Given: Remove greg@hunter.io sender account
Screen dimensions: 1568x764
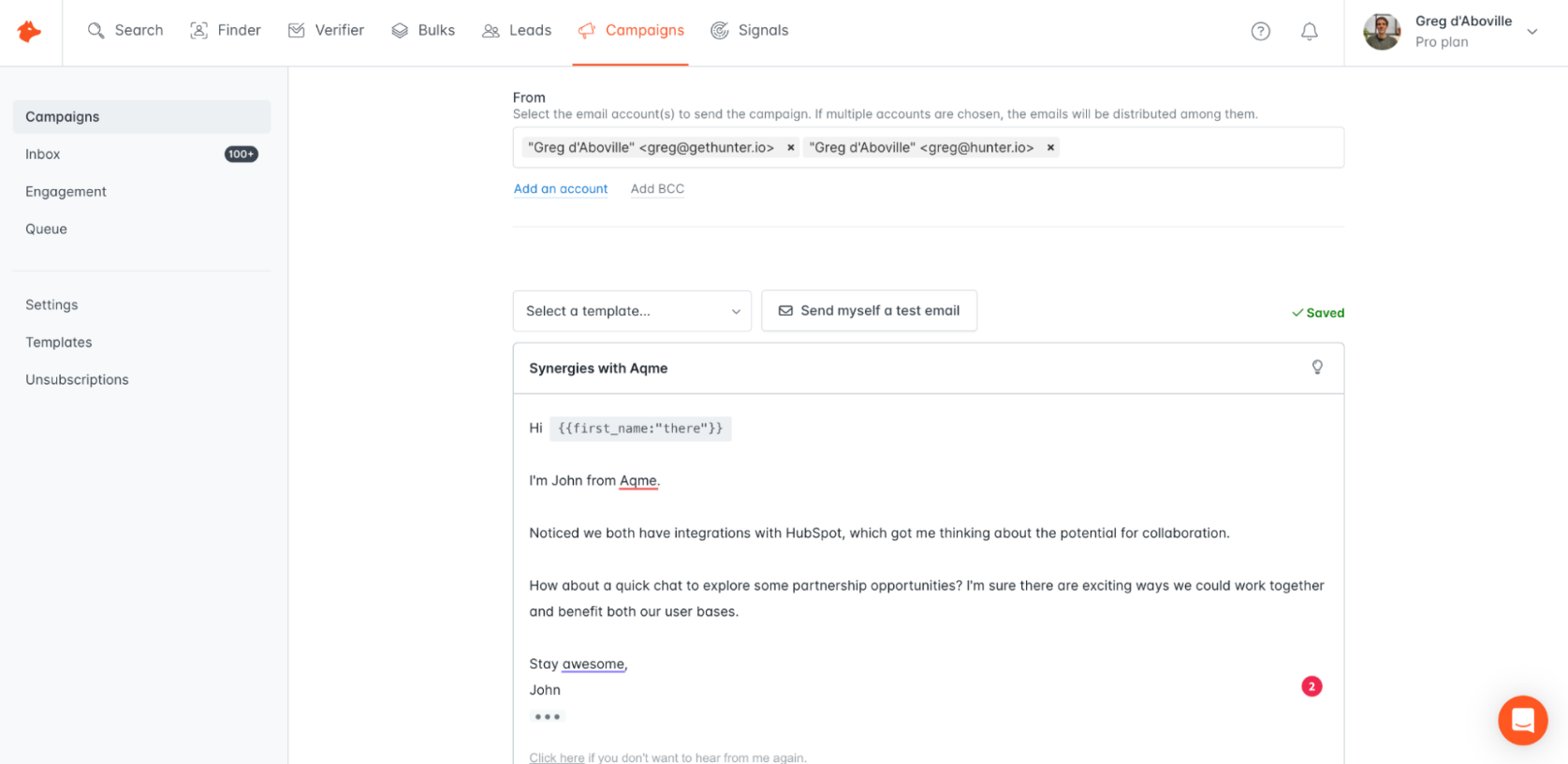Looking at the screenshot, I should click(1050, 148).
